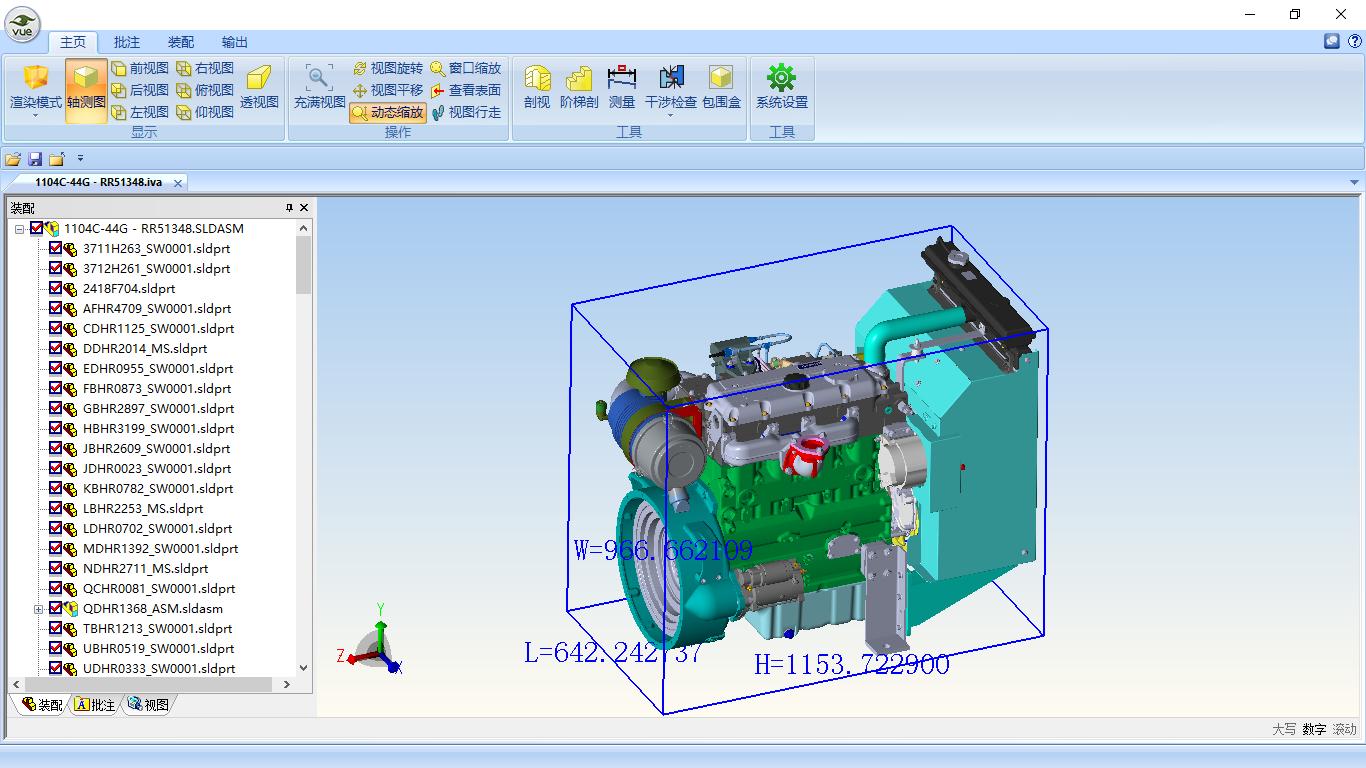
Task: Select 查看表面 view surface tool
Action: 466,90
